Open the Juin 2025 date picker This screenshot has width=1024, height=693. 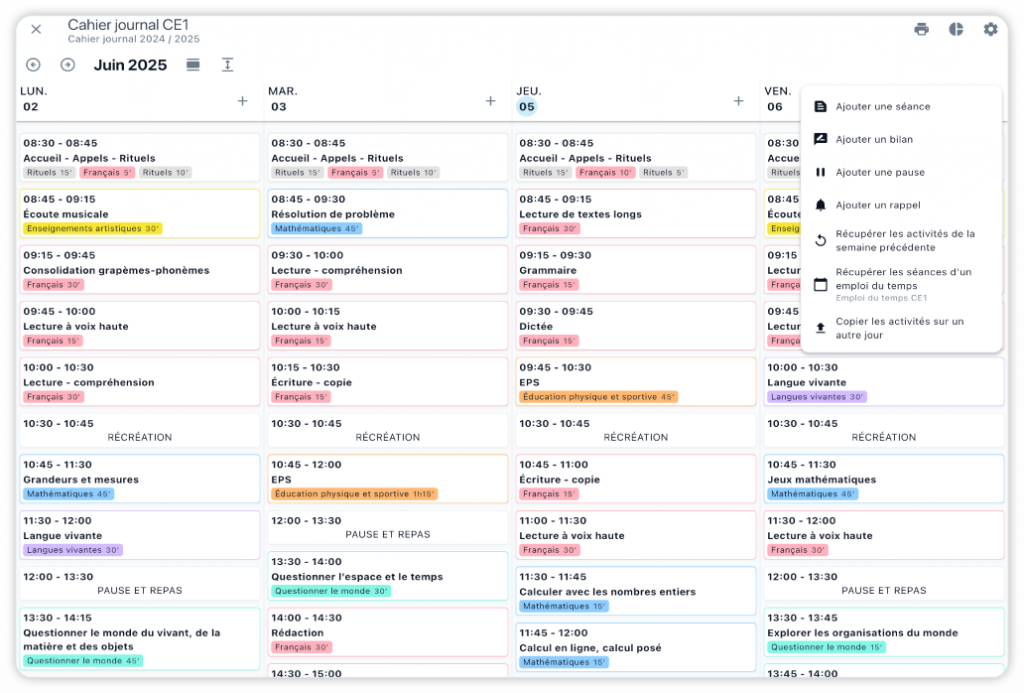(130, 65)
